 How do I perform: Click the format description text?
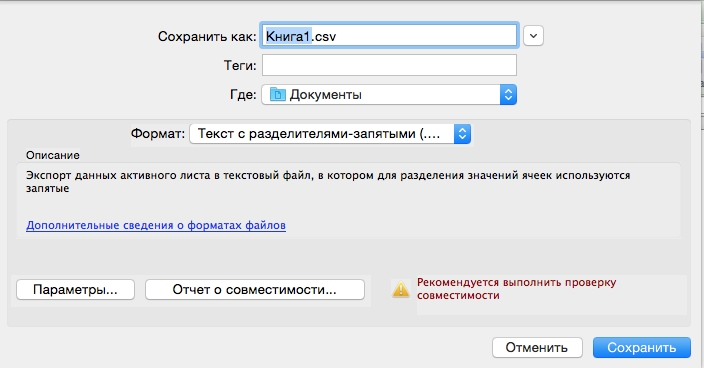pyautogui.click(x=328, y=182)
